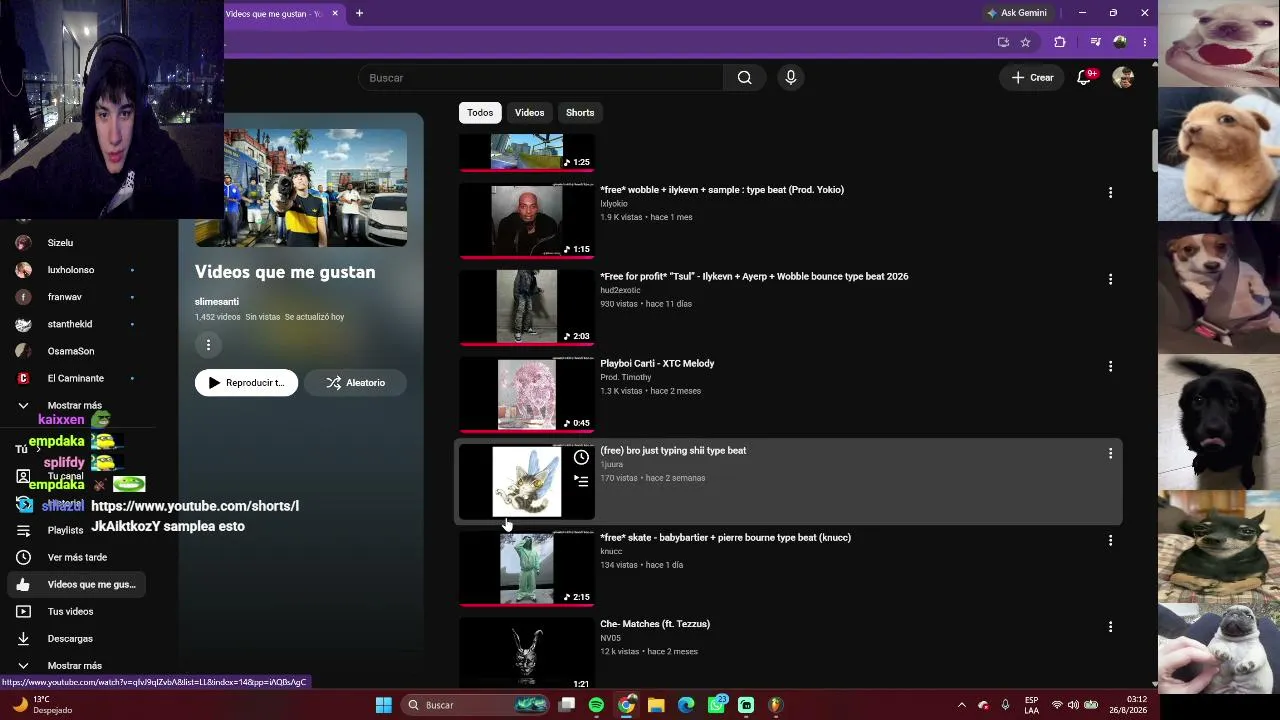Open Microsoft Edge from the taskbar

686,705
